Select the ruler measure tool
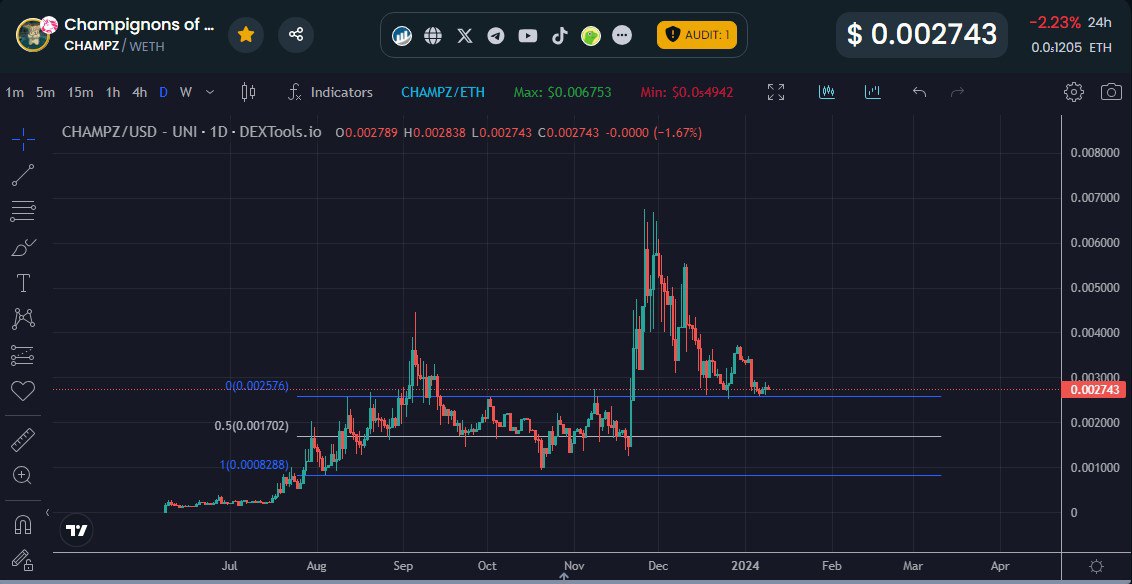Image resolution: width=1132 pixels, height=584 pixels. tap(23, 439)
